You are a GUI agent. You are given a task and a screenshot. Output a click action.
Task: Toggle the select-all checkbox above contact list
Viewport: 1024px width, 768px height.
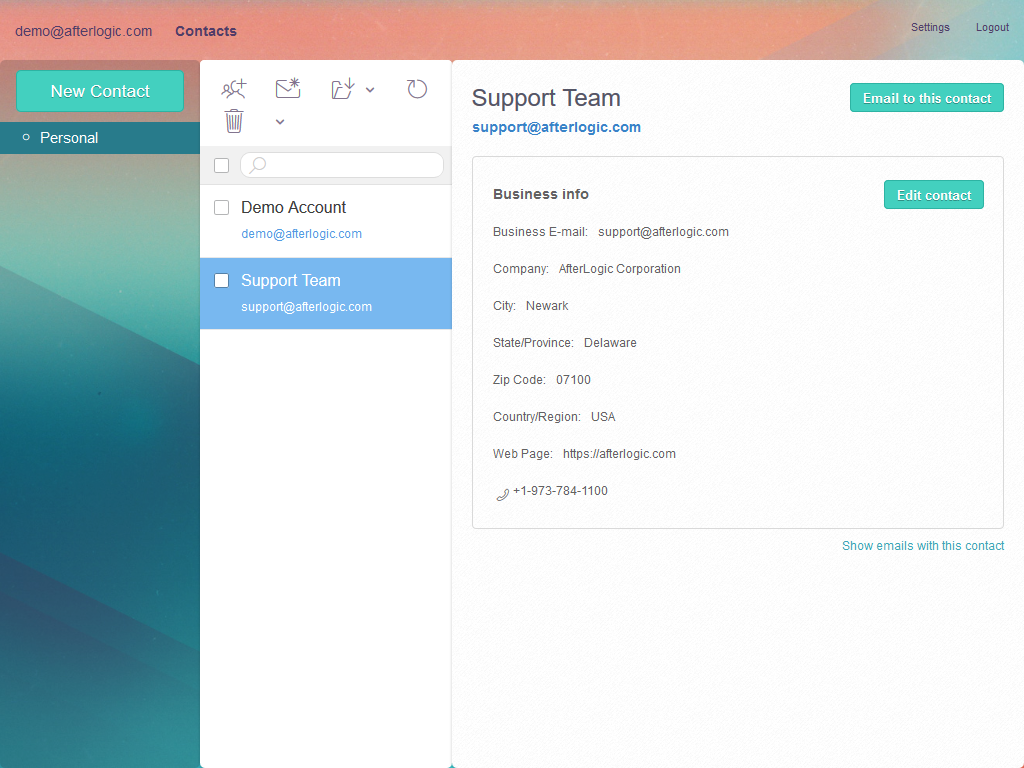click(221, 165)
